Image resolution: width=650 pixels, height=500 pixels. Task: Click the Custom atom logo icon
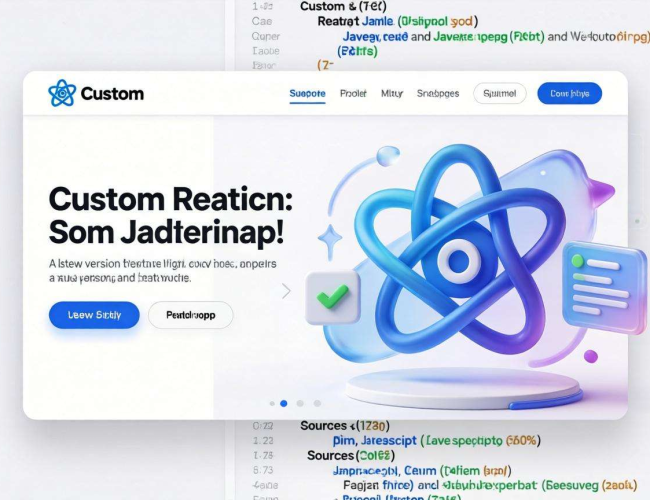(x=62, y=93)
